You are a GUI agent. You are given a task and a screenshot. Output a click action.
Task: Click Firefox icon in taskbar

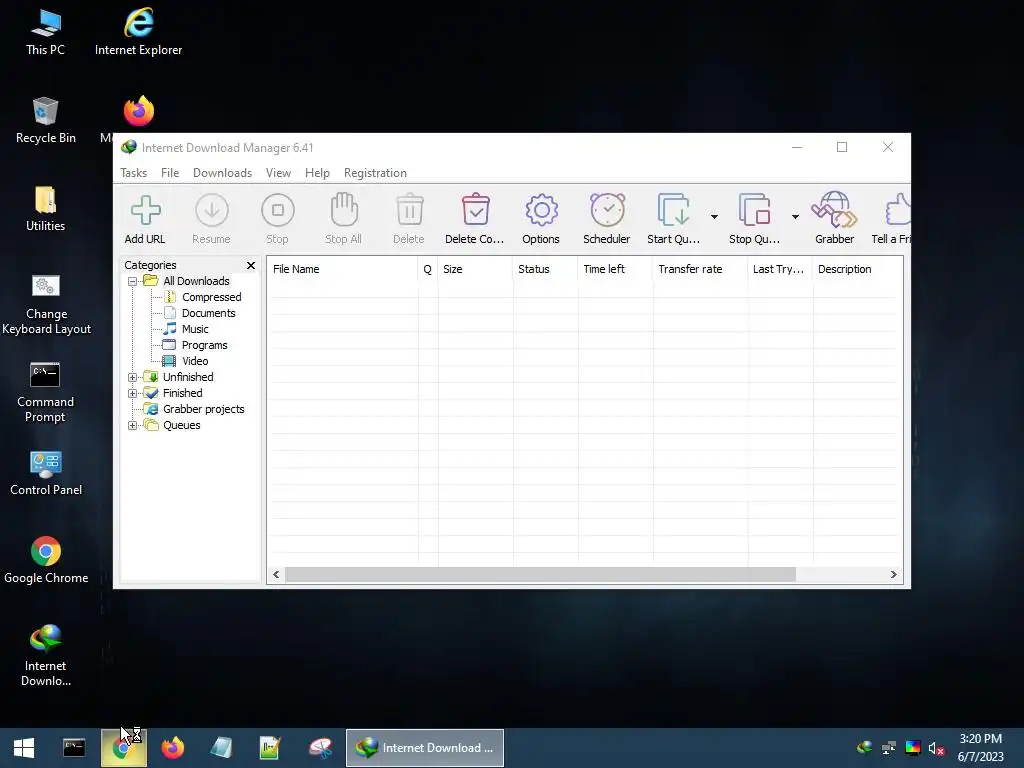[173, 748]
